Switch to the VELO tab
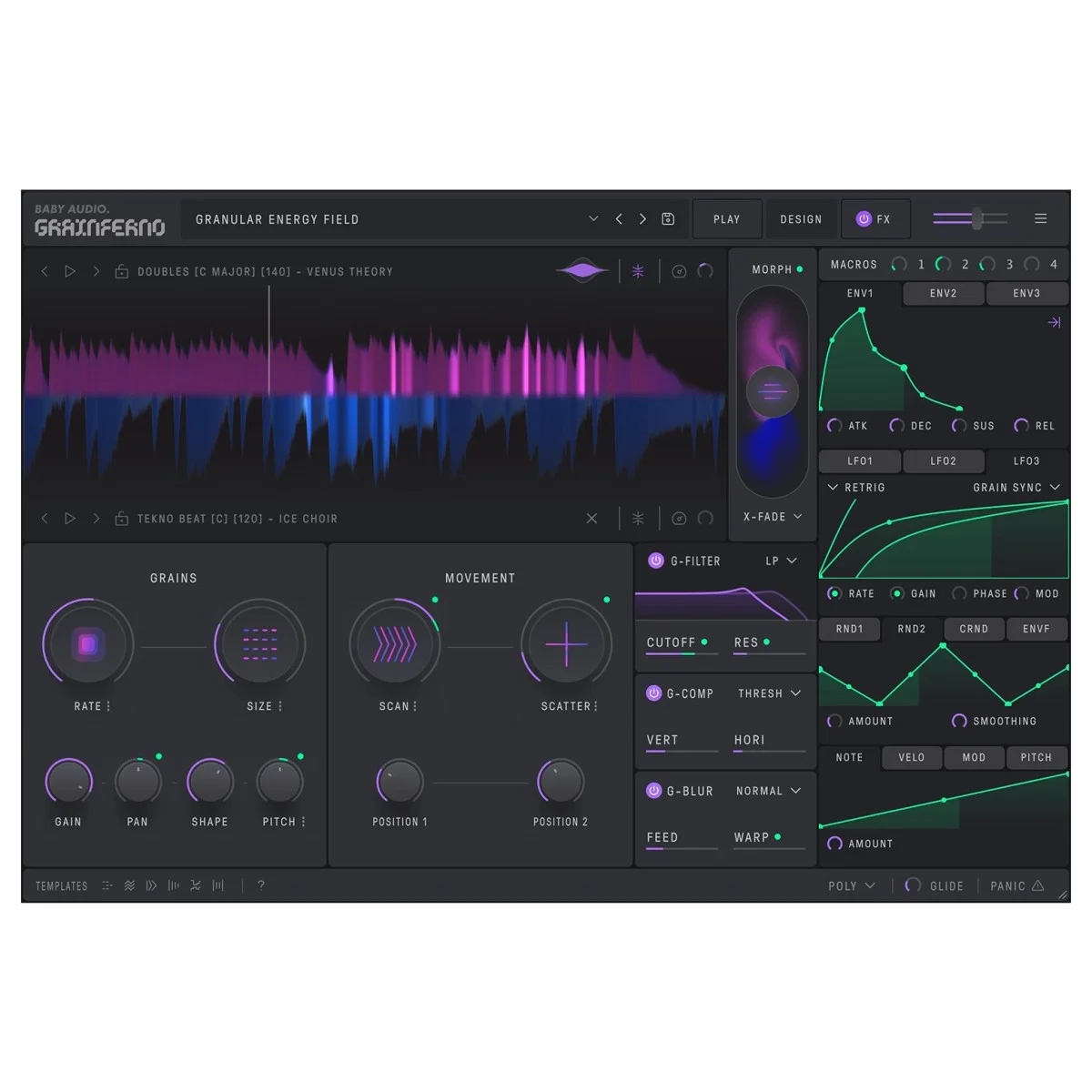The height and width of the screenshot is (1092, 1092). point(911,757)
